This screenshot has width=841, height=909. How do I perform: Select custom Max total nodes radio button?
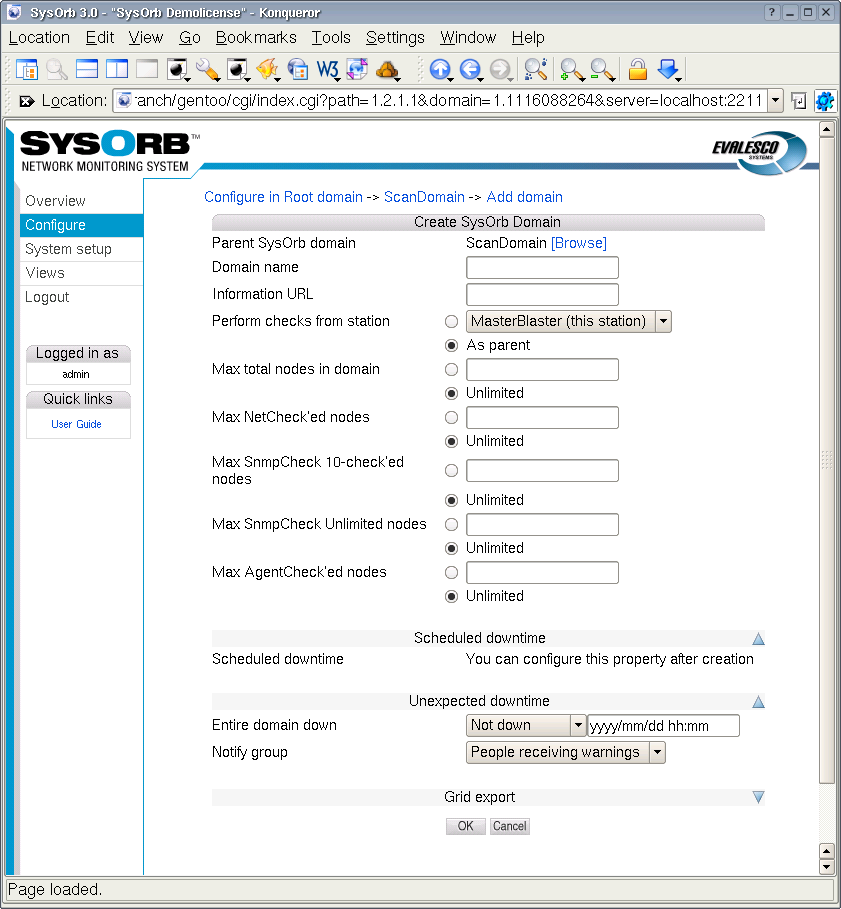click(x=452, y=369)
